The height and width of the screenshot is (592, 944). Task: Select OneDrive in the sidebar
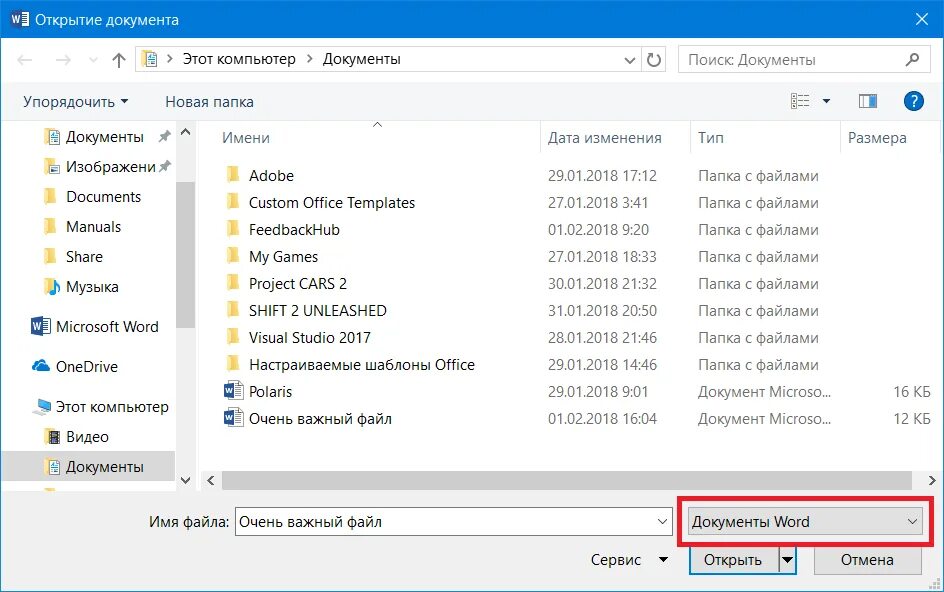coord(86,366)
